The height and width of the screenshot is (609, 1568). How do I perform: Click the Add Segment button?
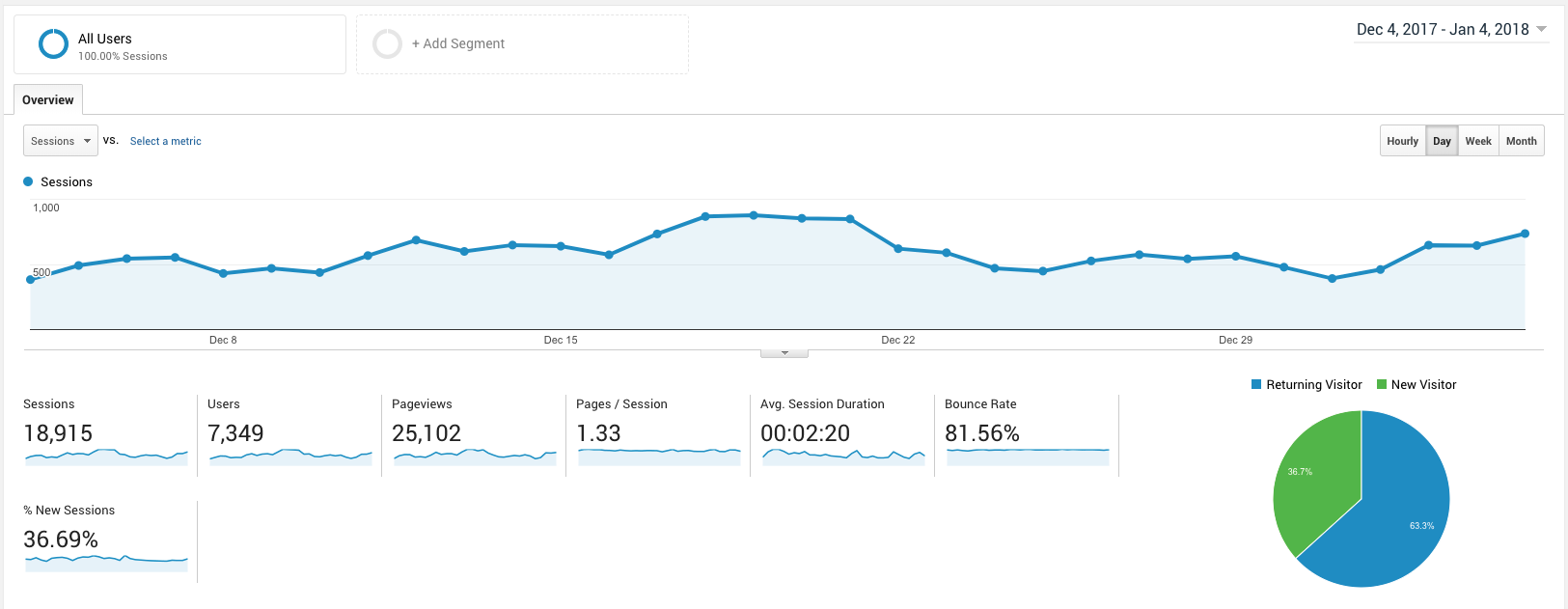click(x=457, y=44)
